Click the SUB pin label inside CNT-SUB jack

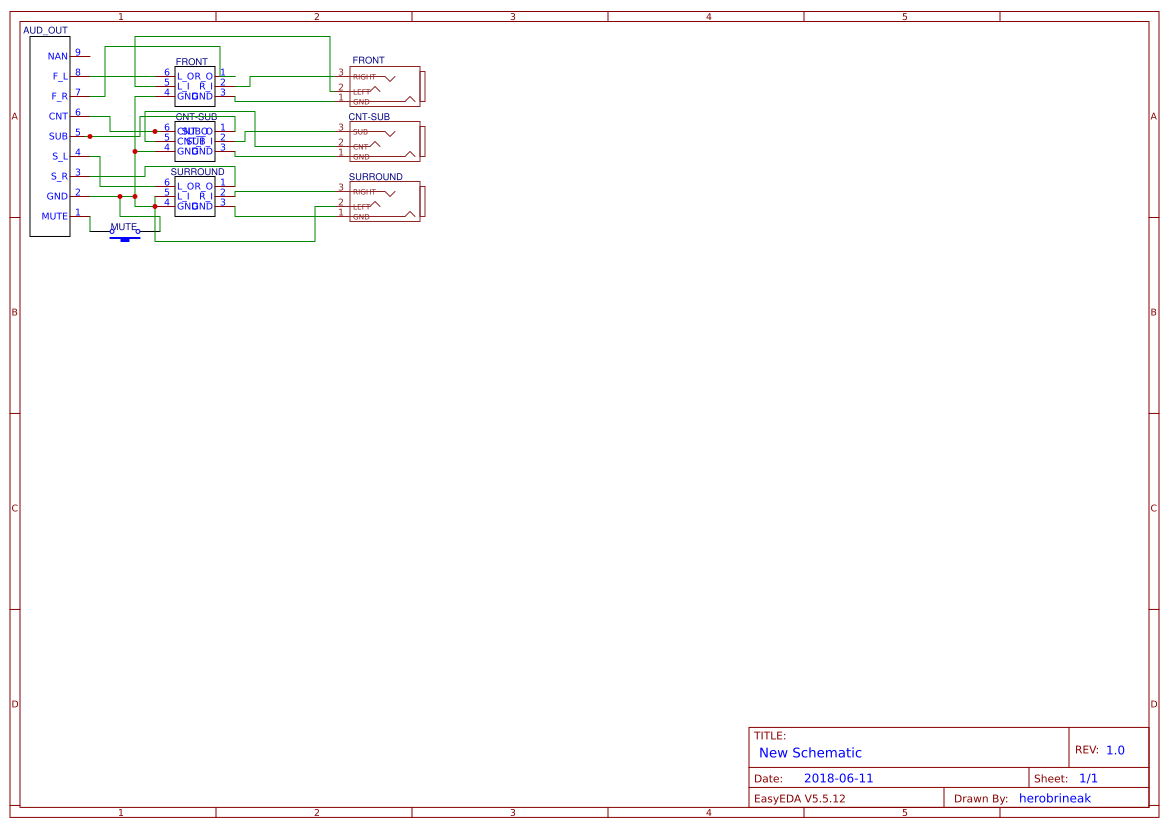coord(361,132)
